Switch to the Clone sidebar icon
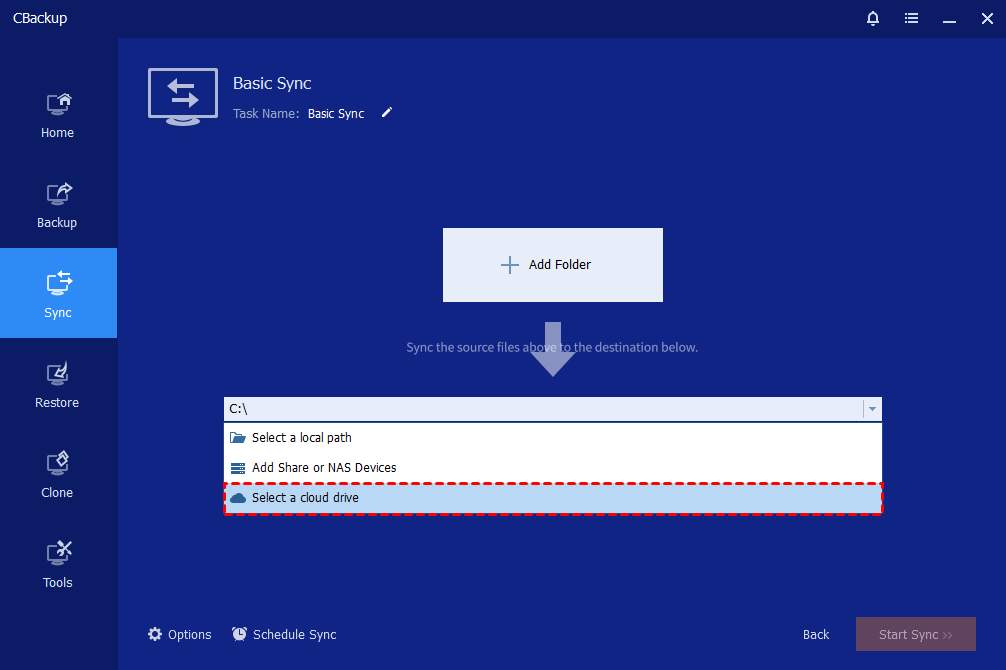Viewport: 1006px width, 670px height. click(58, 474)
